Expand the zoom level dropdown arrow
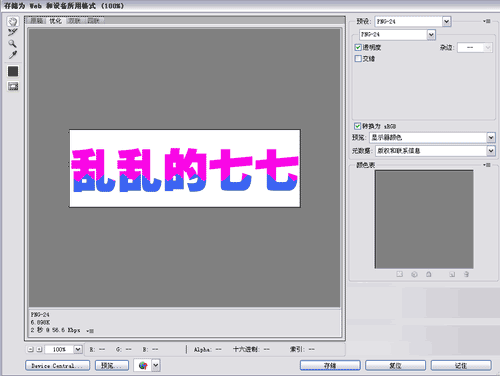 [78, 349]
